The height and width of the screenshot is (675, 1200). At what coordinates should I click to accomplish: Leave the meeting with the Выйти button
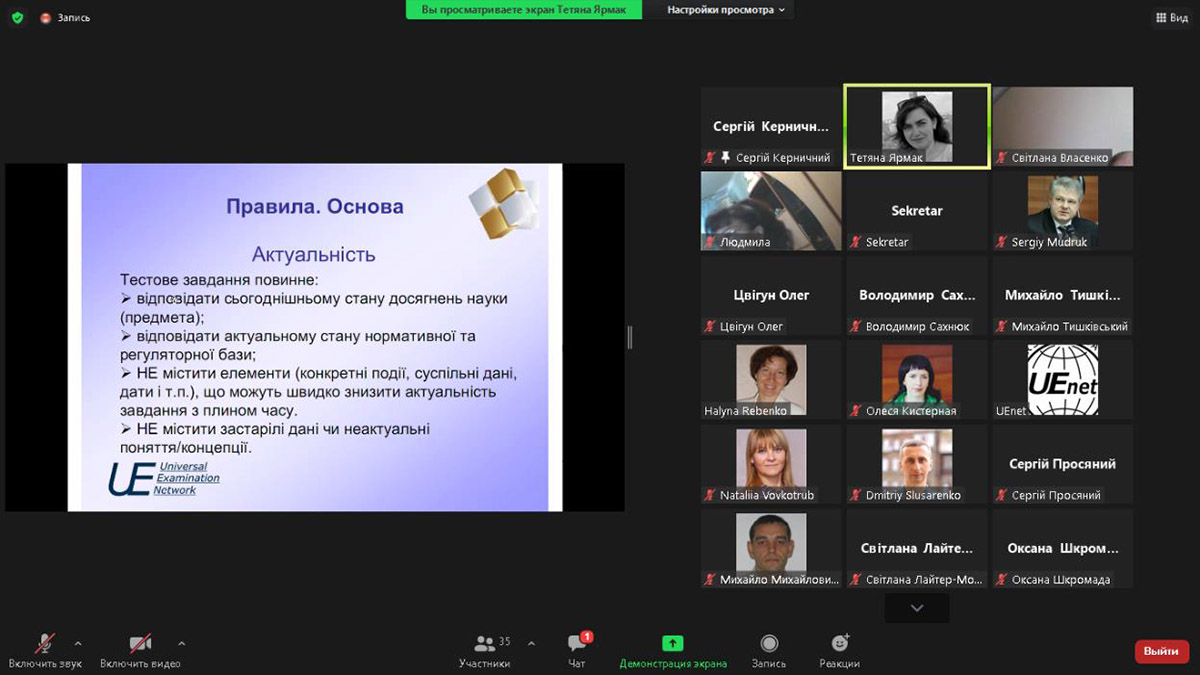1161,651
